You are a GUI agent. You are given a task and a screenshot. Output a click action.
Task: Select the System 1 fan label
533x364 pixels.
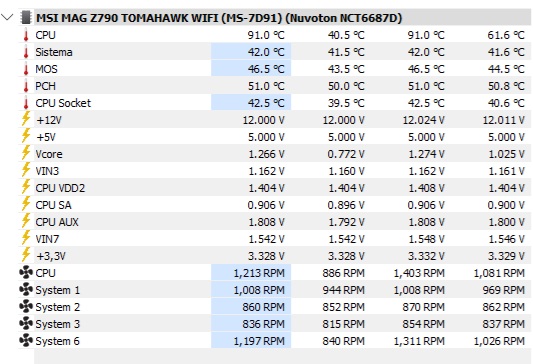[57, 290]
